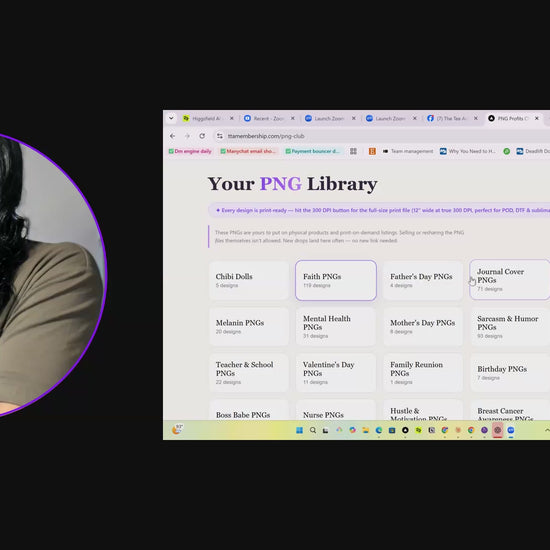Click the green circle icon bookmark
The height and width of the screenshot is (550, 550).
coord(507,151)
